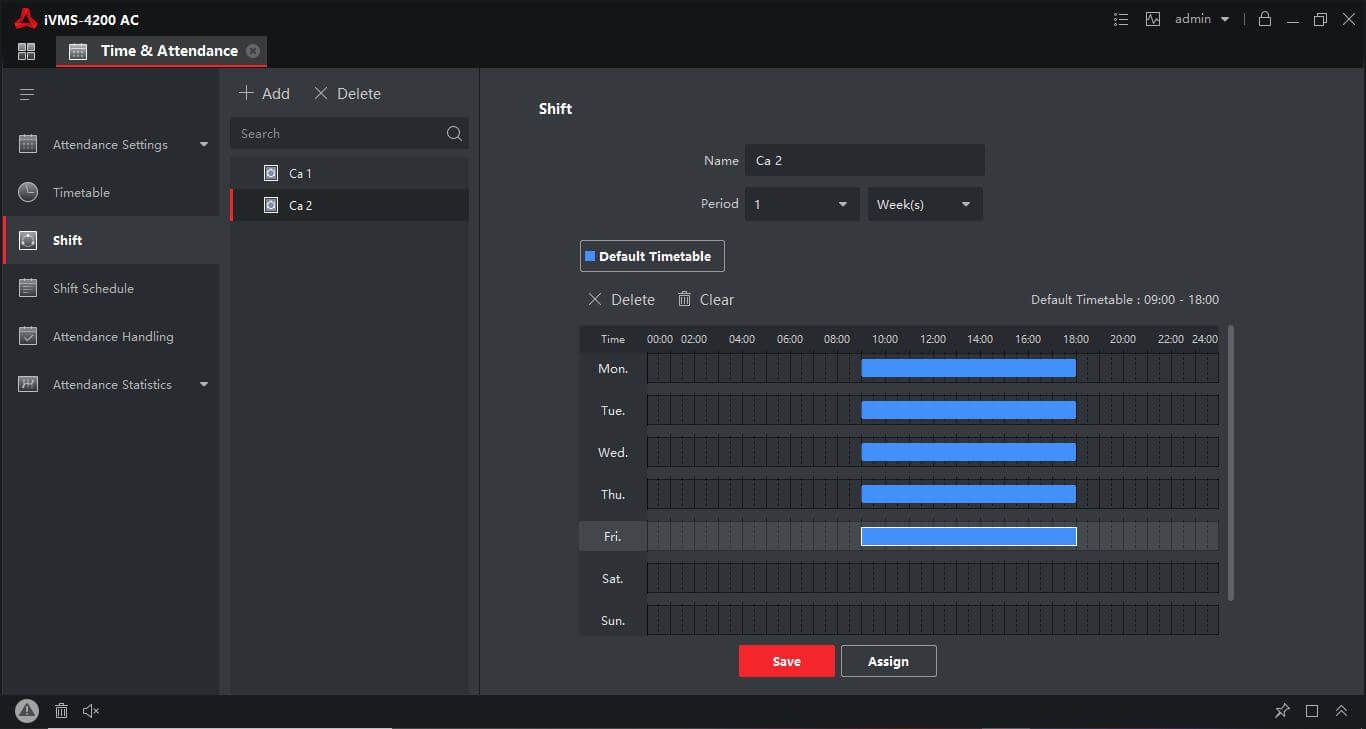Click the Fri. row label

(613, 536)
